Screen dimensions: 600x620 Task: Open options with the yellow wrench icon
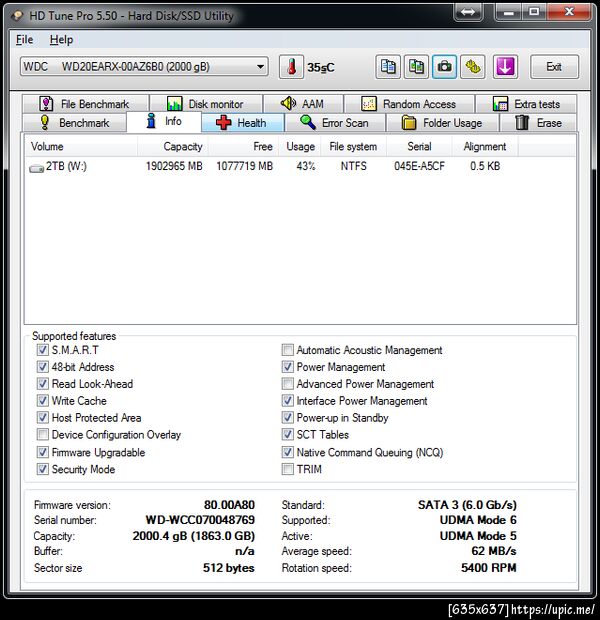tap(473, 67)
